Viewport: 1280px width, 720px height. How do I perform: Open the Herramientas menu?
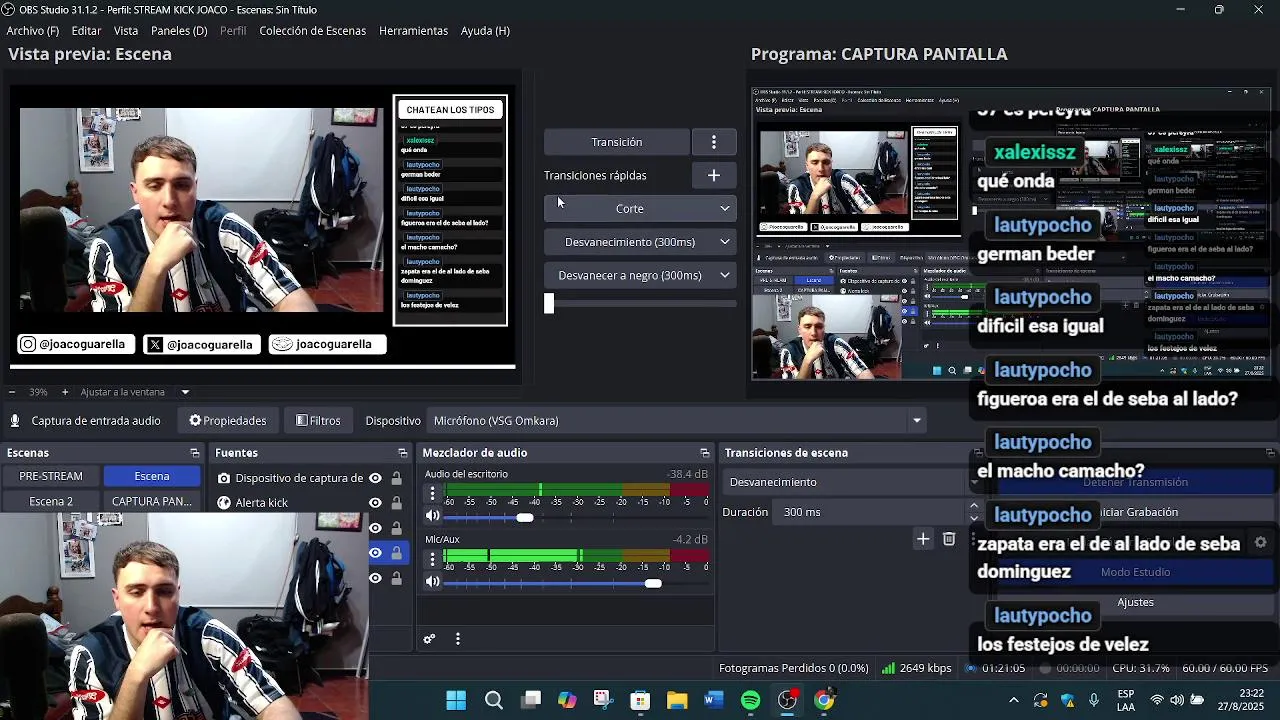(x=413, y=31)
